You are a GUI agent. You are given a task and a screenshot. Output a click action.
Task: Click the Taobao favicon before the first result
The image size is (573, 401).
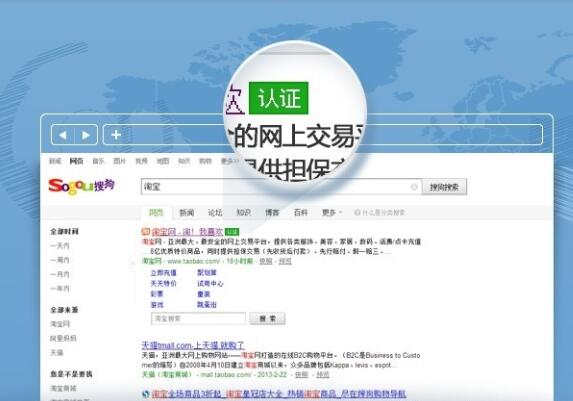145,231
